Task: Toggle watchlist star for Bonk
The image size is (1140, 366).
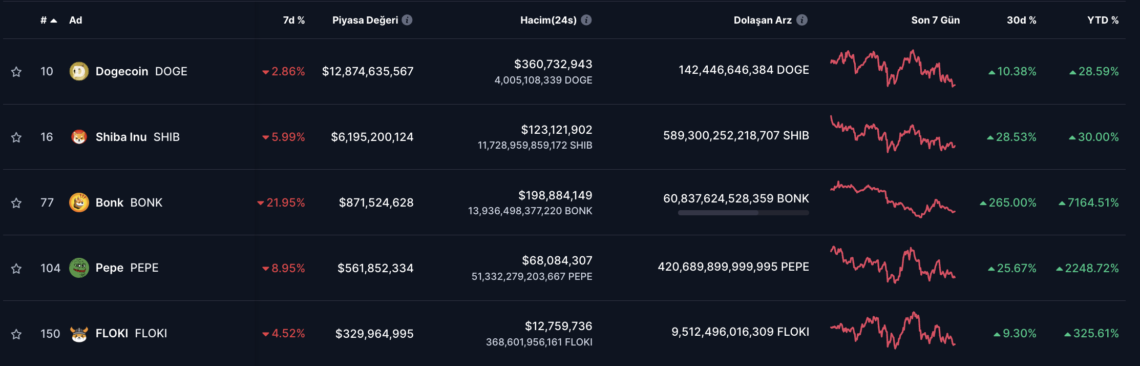Action: coord(16,203)
